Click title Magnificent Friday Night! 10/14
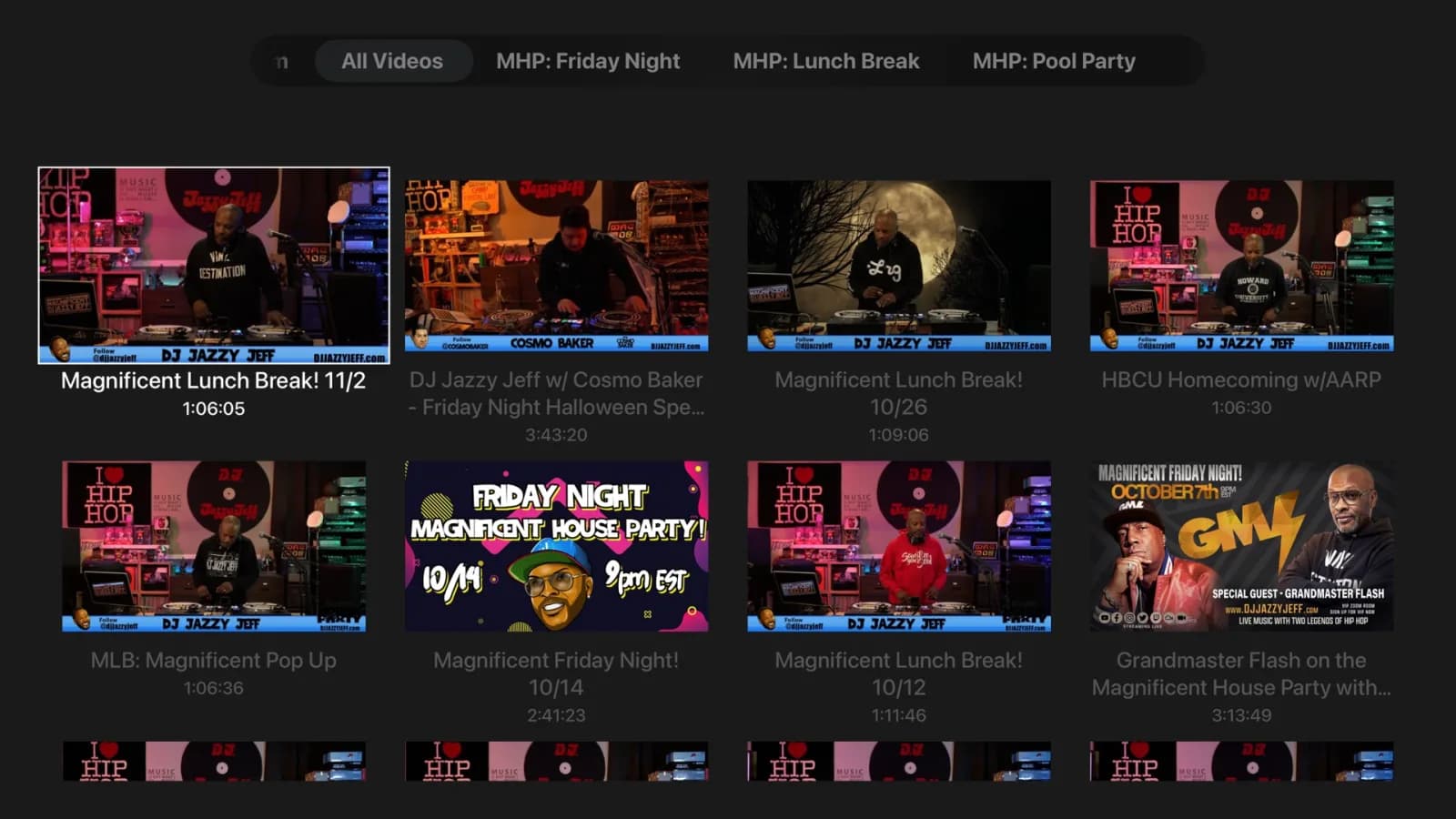Screen dimensions: 1456x819 [556, 673]
